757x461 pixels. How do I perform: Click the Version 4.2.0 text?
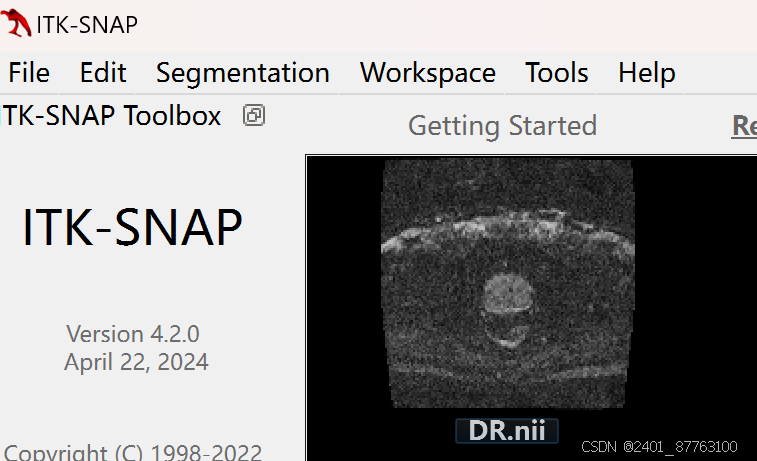pos(133,334)
